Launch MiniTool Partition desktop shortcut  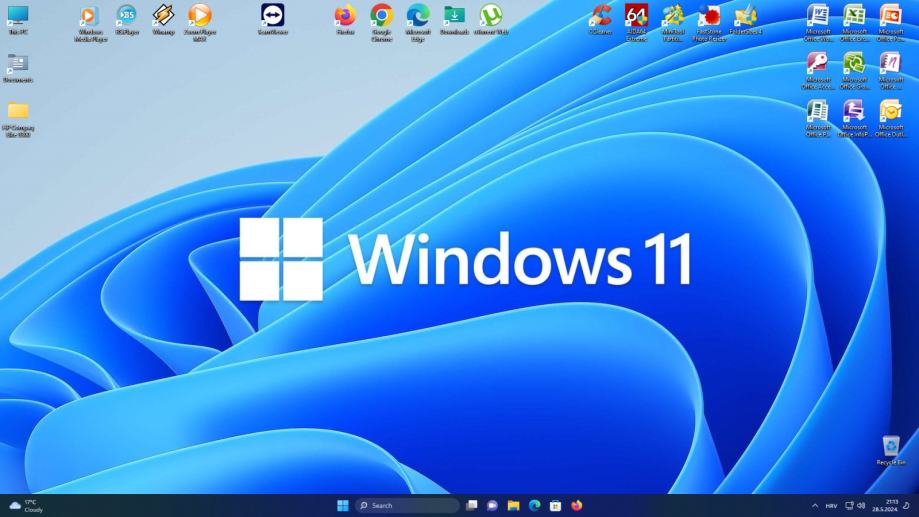673,23
